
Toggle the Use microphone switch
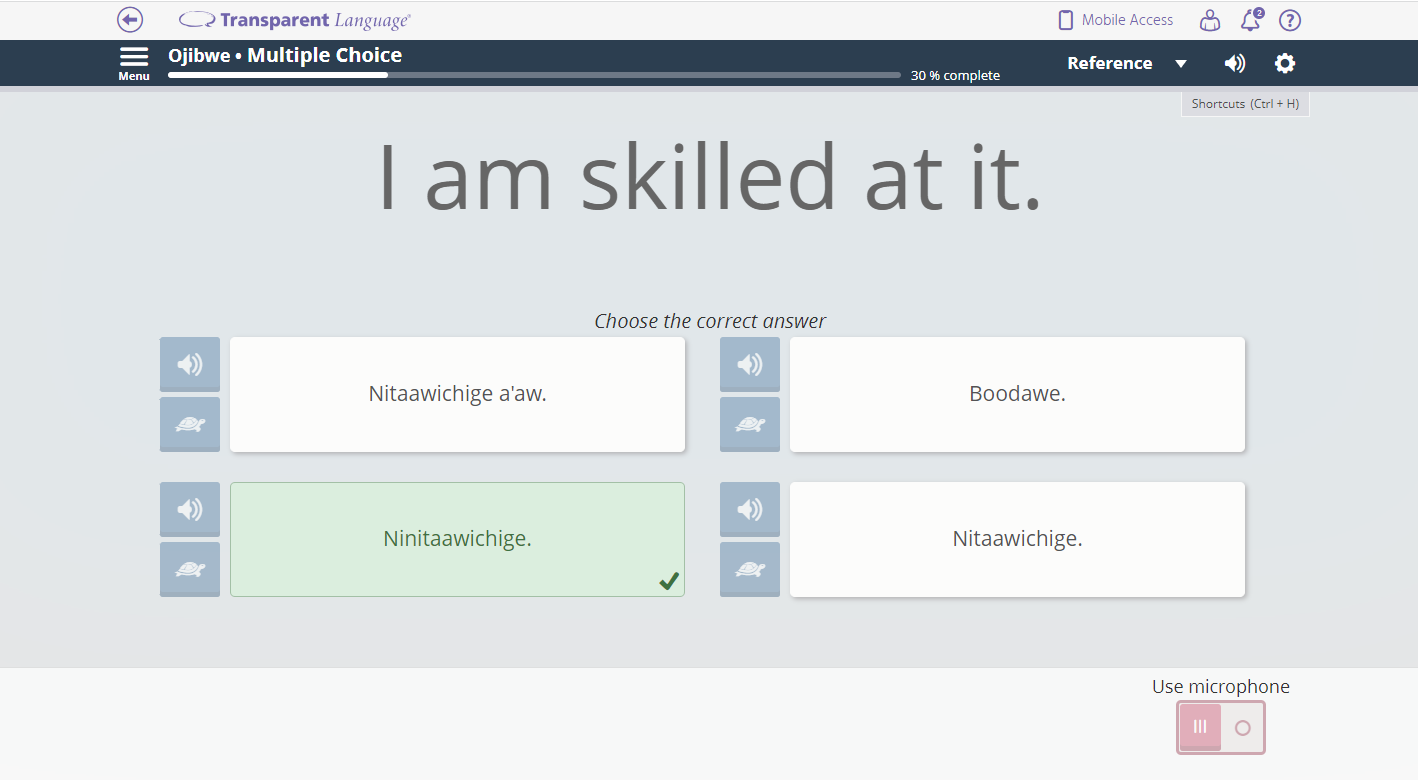point(1221,727)
